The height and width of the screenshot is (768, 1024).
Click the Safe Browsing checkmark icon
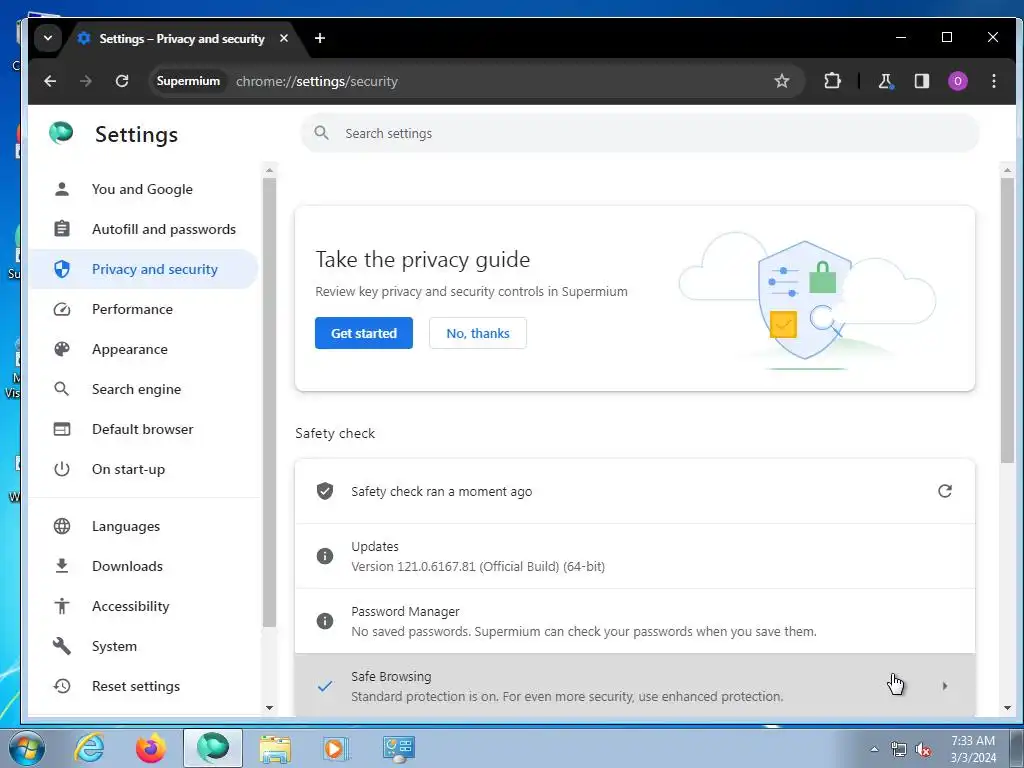[325, 686]
